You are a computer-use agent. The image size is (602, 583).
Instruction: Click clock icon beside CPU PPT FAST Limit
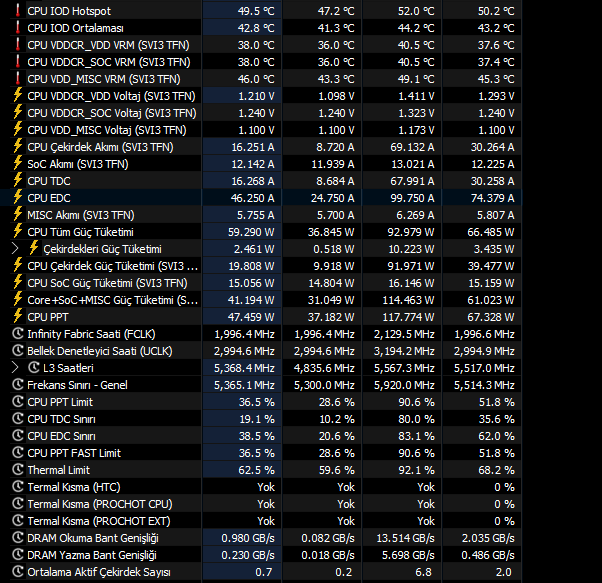coord(18,453)
